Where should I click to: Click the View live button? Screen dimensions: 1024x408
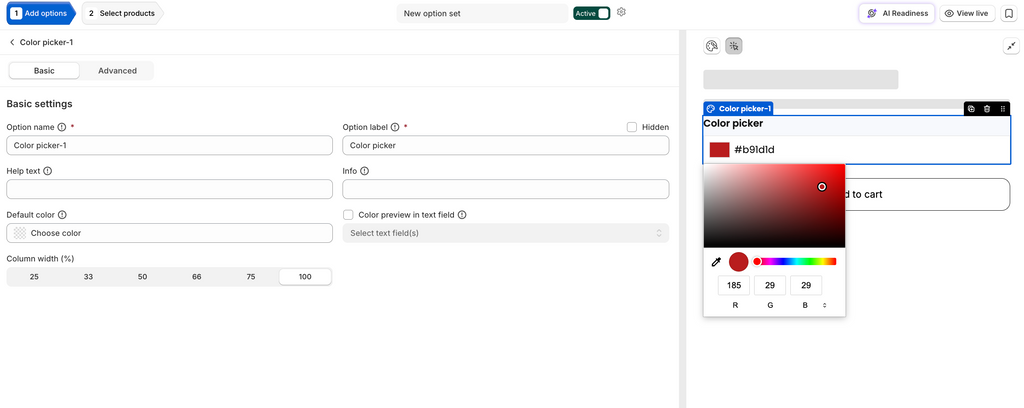click(x=967, y=13)
